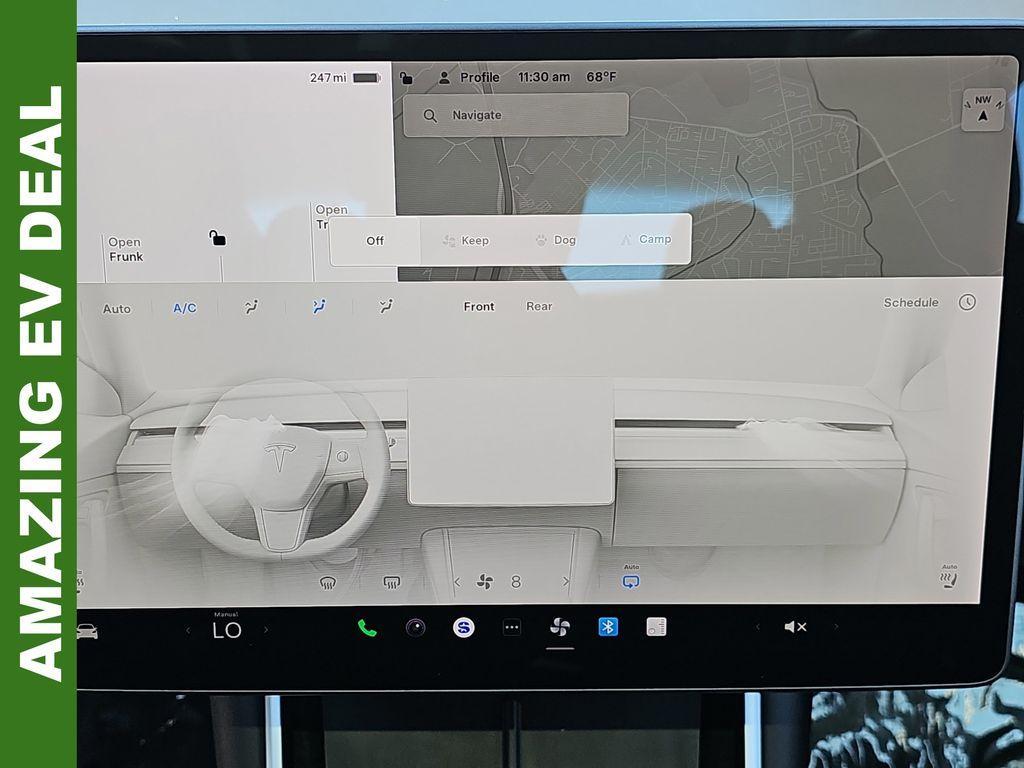Viewport: 1024px width, 768px height.
Task: Raise the LO temperature with right chevron
Action: click(266, 630)
